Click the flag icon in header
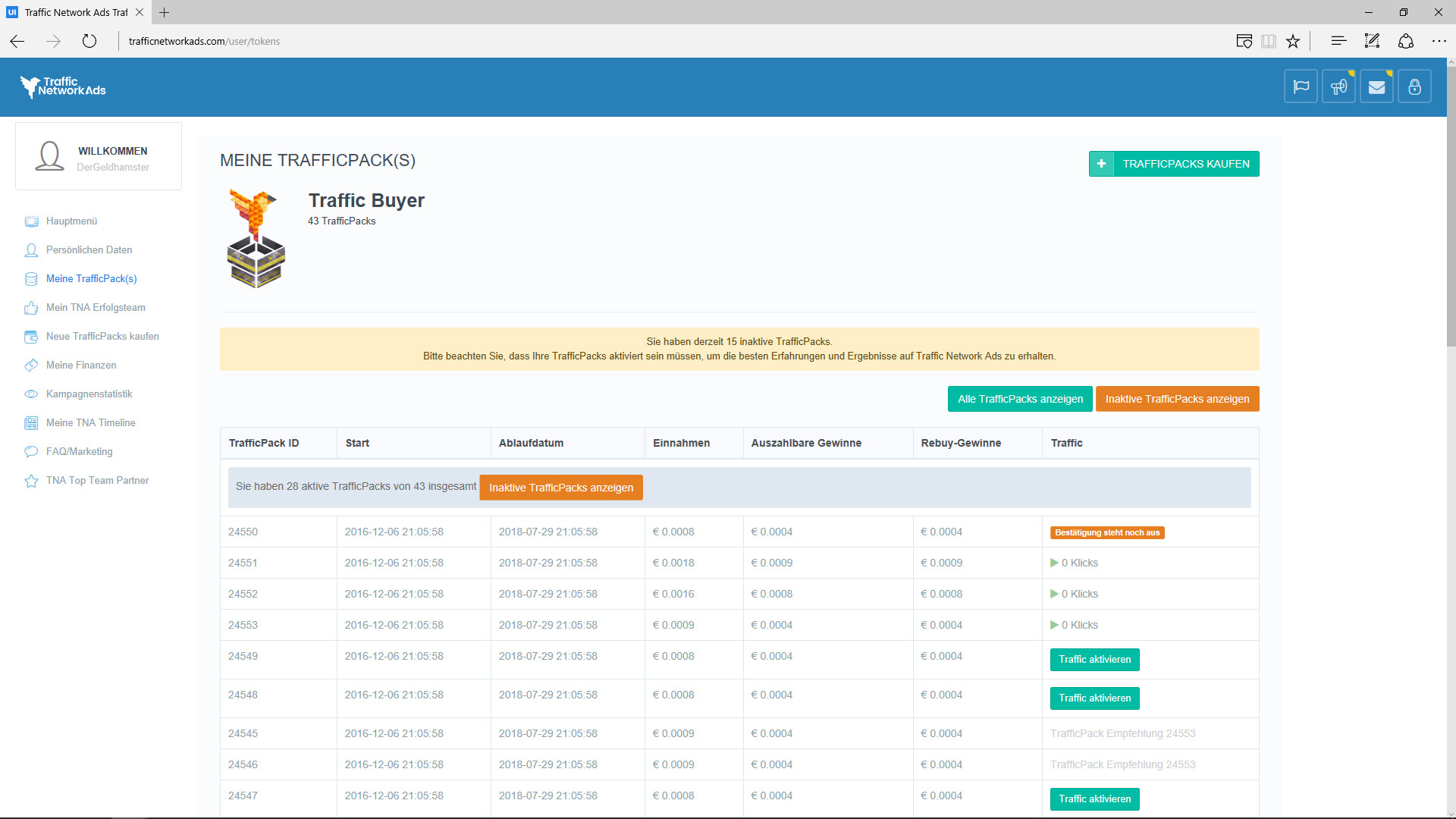 [1301, 86]
